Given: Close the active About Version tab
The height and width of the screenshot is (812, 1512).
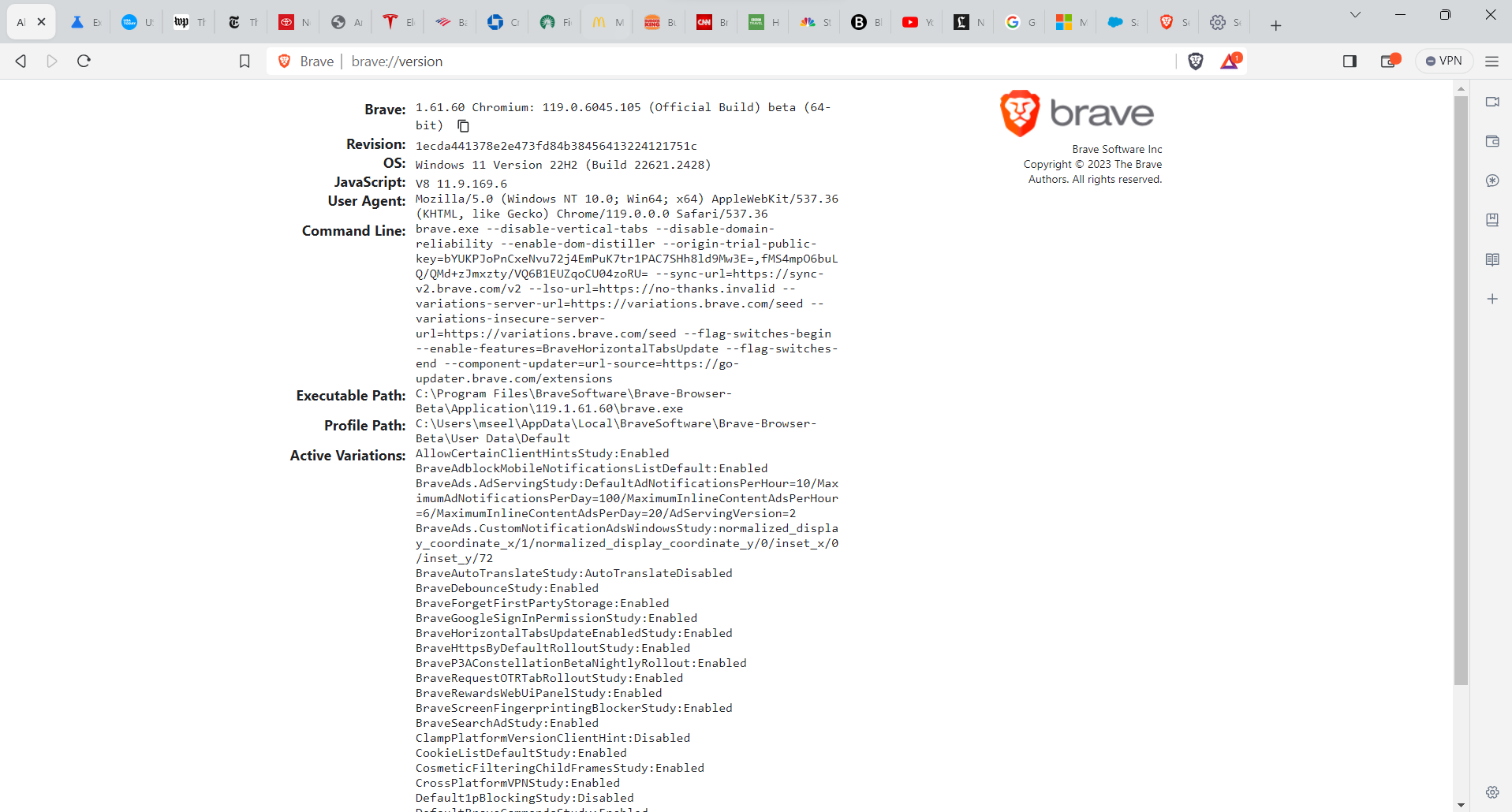Looking at the screenshot, I should pos(42,22).
